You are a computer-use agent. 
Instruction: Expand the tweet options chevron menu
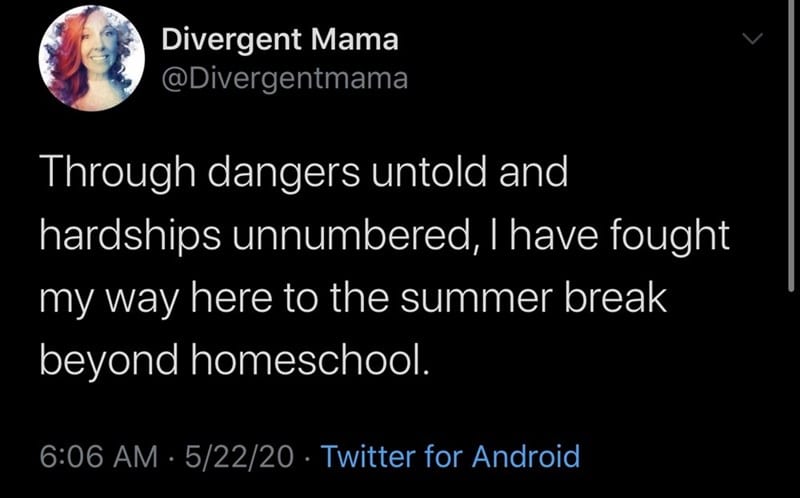click(753, 39)
